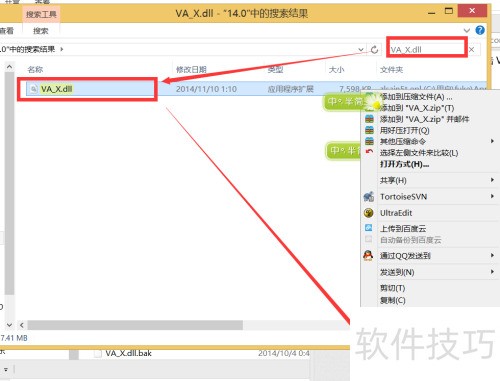
Task: Click the navigation pane vertical scrollbar
Action: (x=9, y=183)
